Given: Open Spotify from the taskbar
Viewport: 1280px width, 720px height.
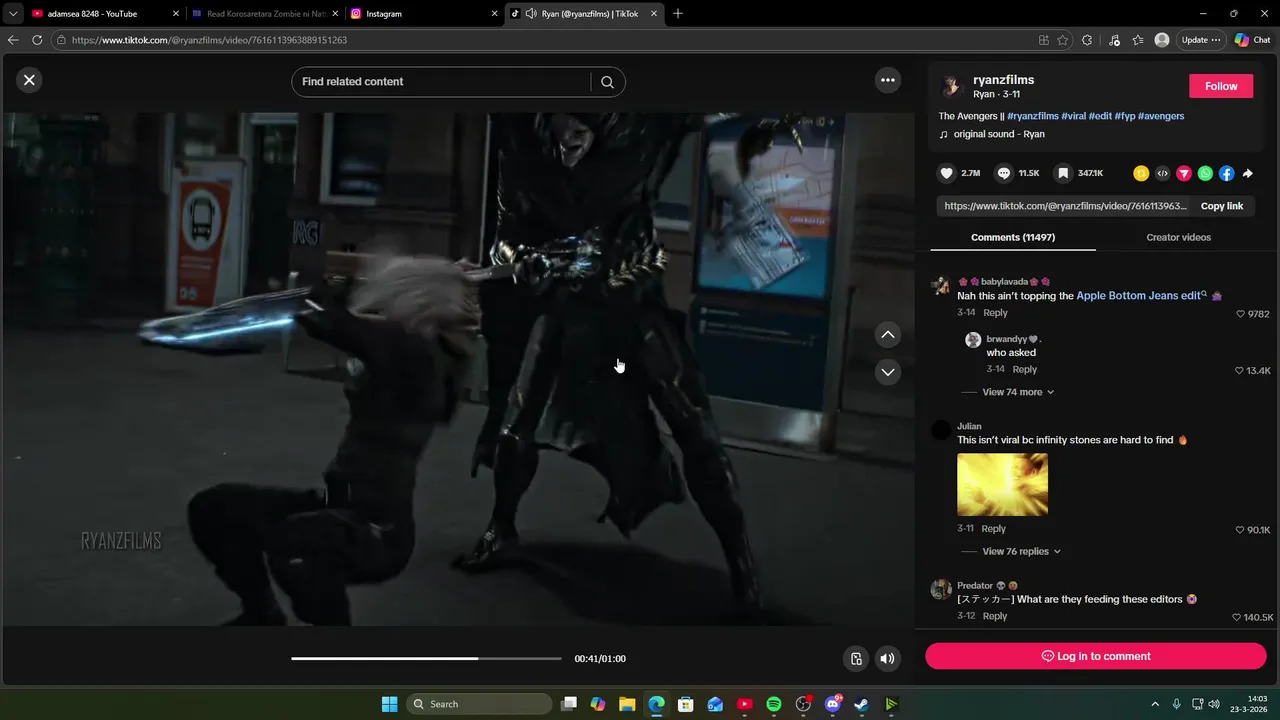Looking at the screenshot, I should click(774, 704).
